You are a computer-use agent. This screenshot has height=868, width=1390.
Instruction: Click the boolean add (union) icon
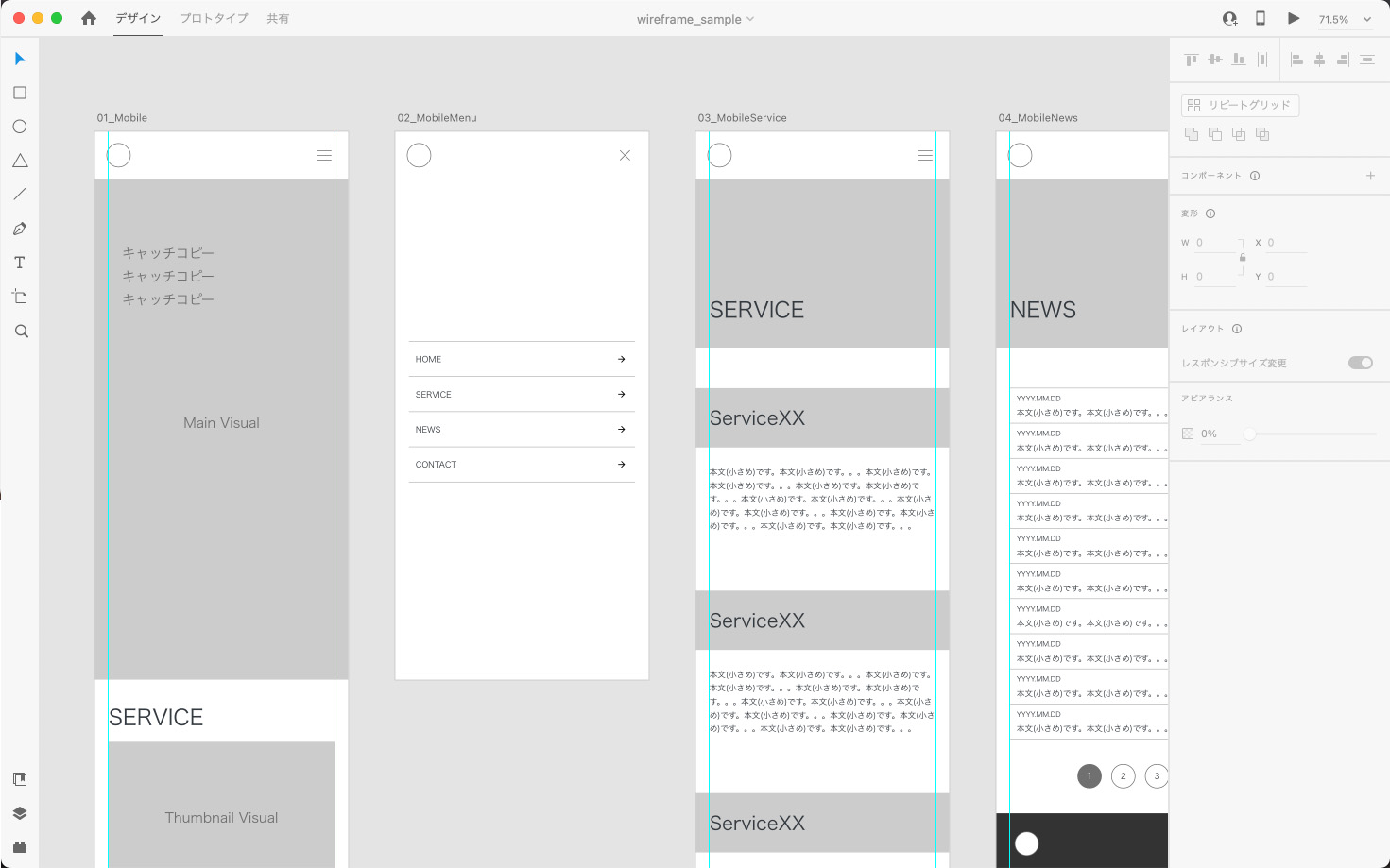(1192, 134)
